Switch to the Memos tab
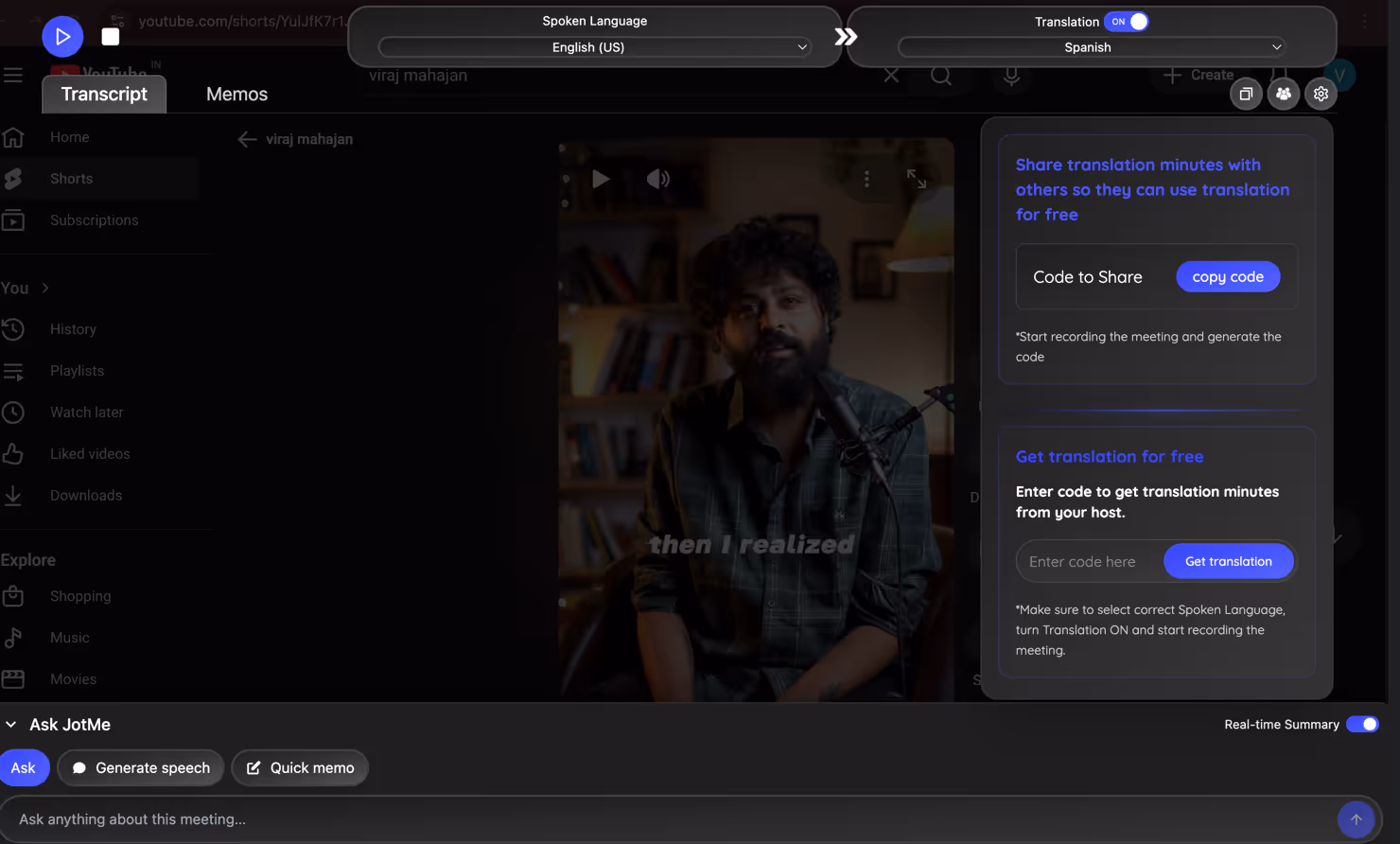 click(x=236, y=94)
